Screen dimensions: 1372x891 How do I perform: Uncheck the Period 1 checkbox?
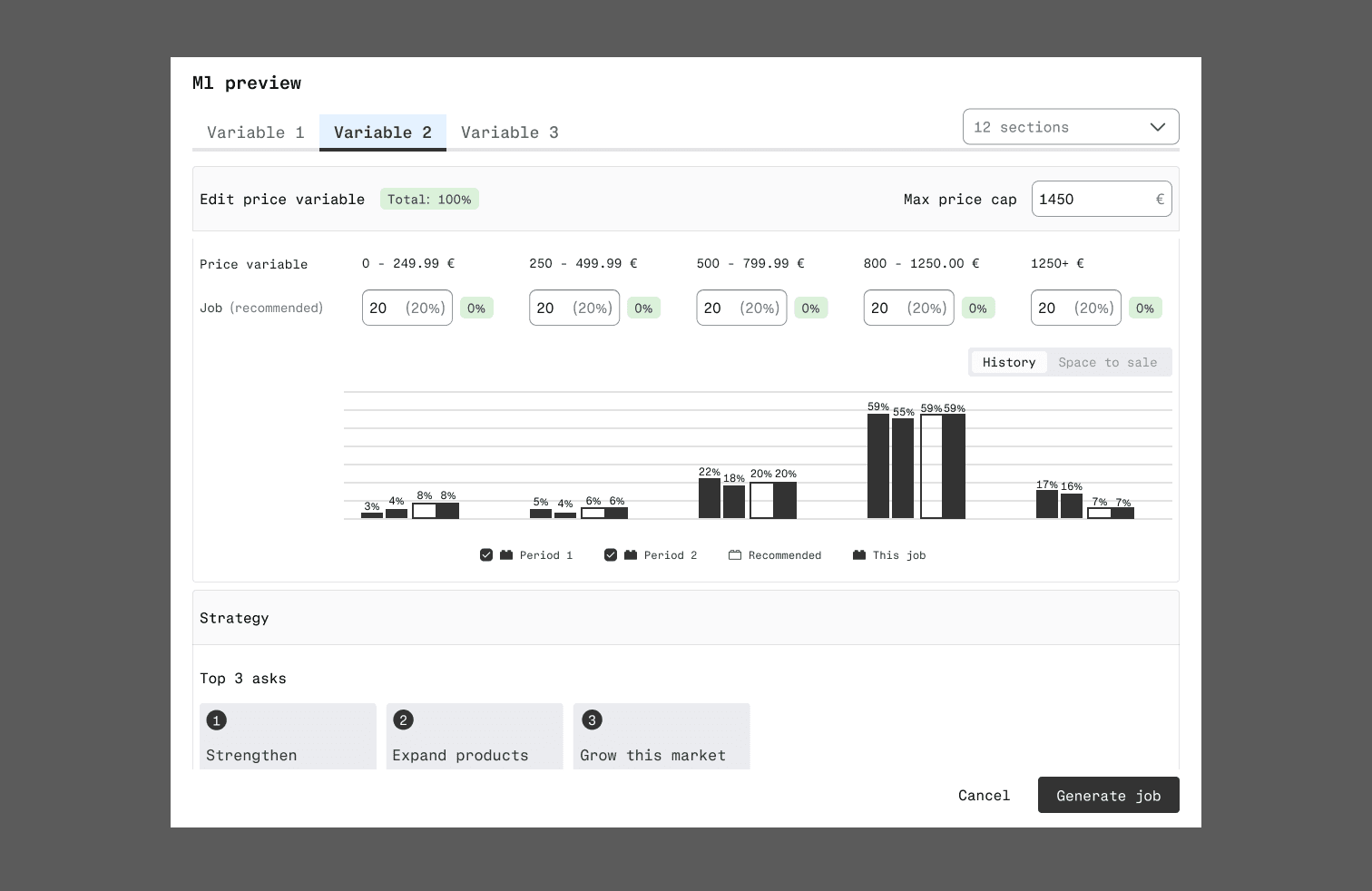point(486,555)
